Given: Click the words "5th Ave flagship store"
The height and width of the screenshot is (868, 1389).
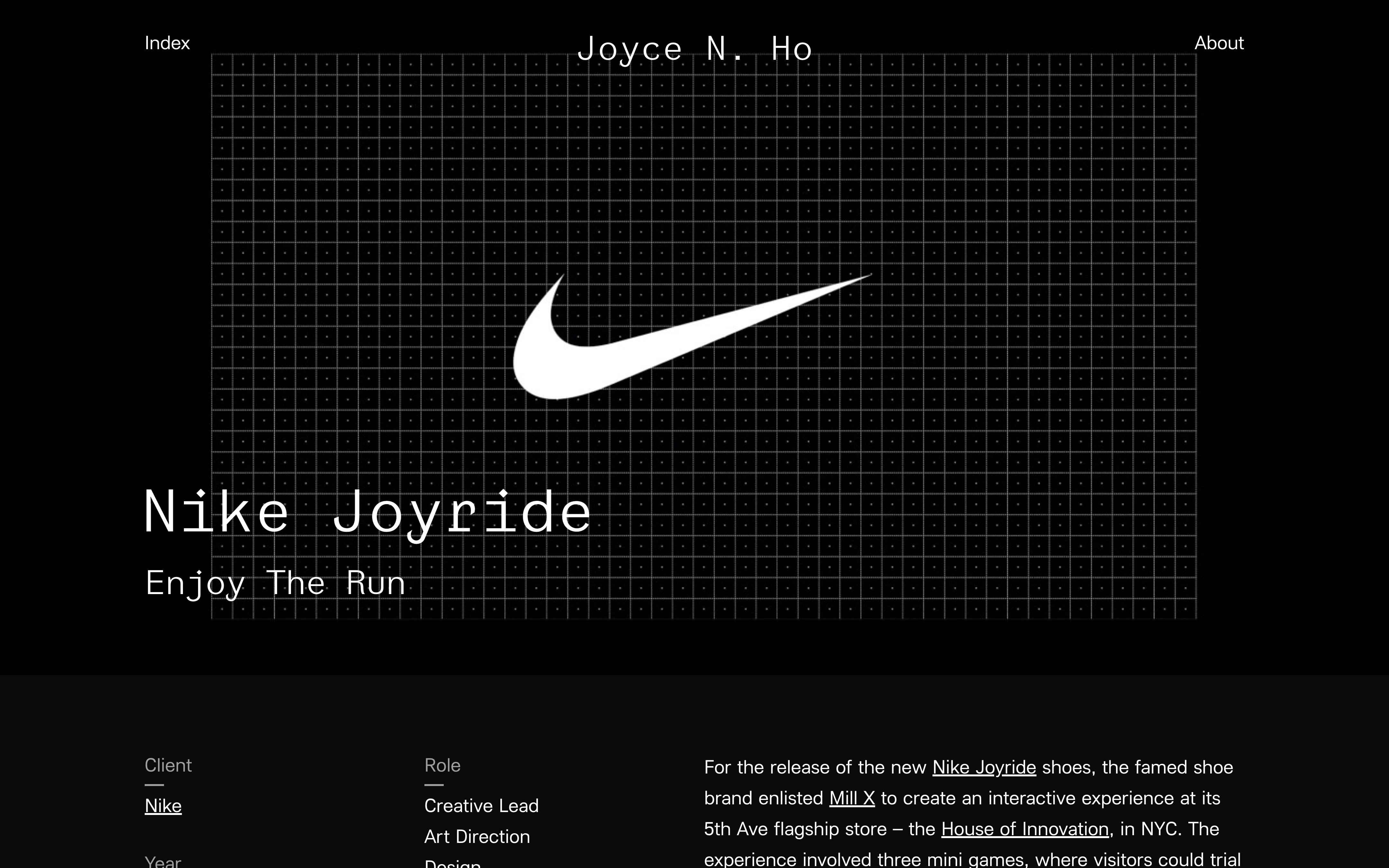Looking at the screenshot, I should pos(795,829).
